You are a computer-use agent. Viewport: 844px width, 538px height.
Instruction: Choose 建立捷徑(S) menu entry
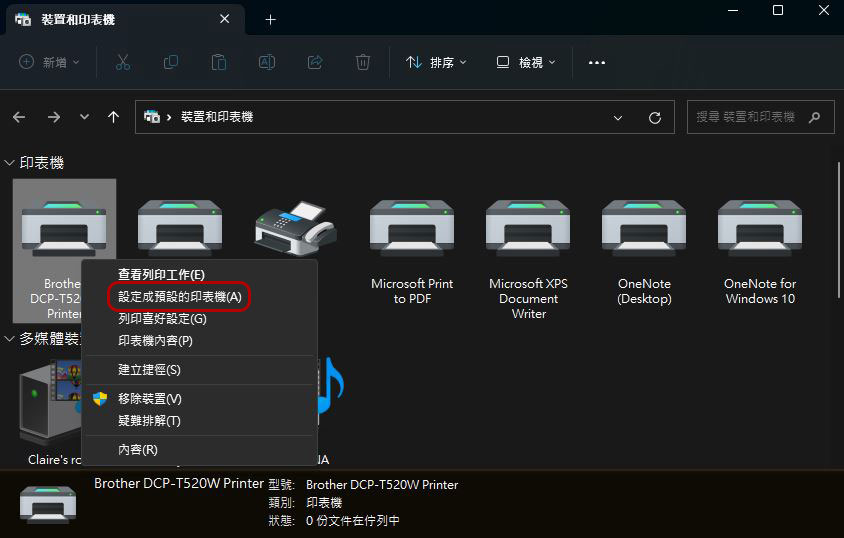click(x=199, y=370)
